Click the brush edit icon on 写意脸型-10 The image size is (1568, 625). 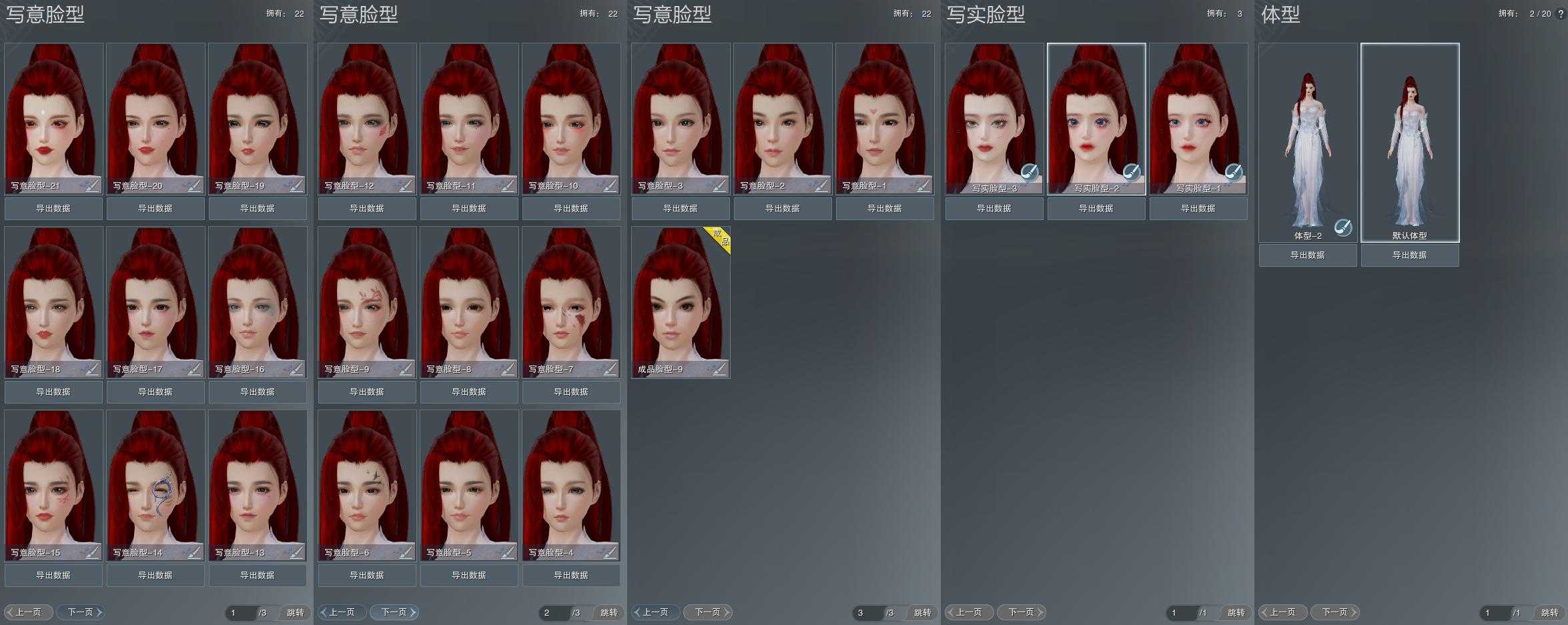point(610,185)
